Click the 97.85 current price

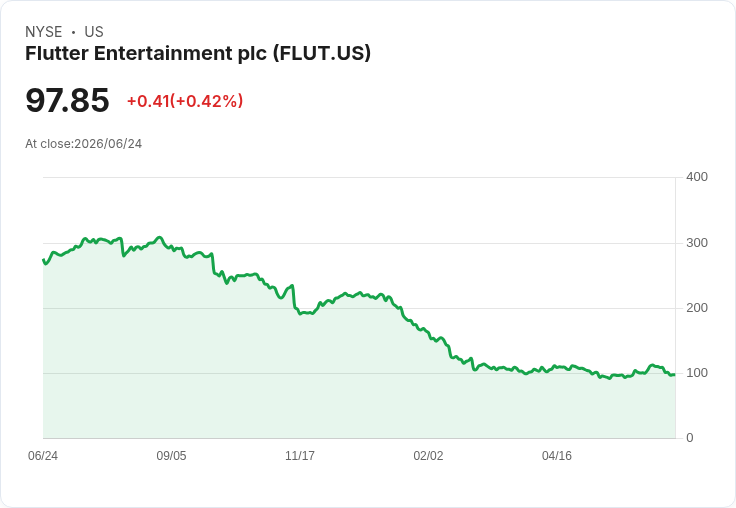tap(67, 100)
